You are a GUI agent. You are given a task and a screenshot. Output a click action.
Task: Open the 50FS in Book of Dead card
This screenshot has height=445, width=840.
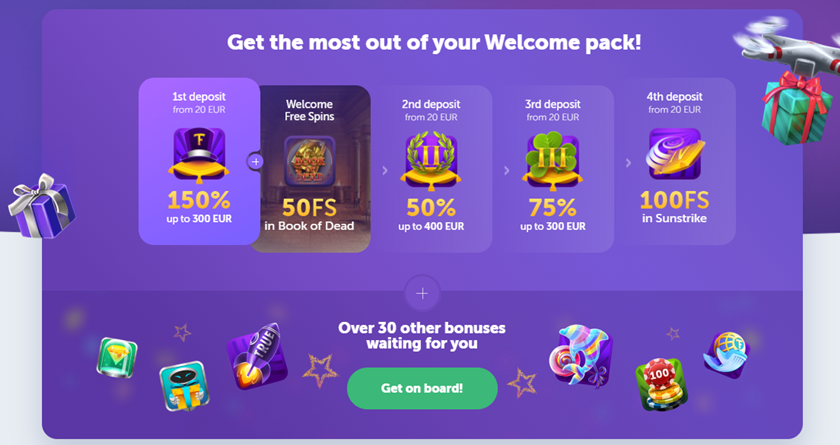[310, 169]
